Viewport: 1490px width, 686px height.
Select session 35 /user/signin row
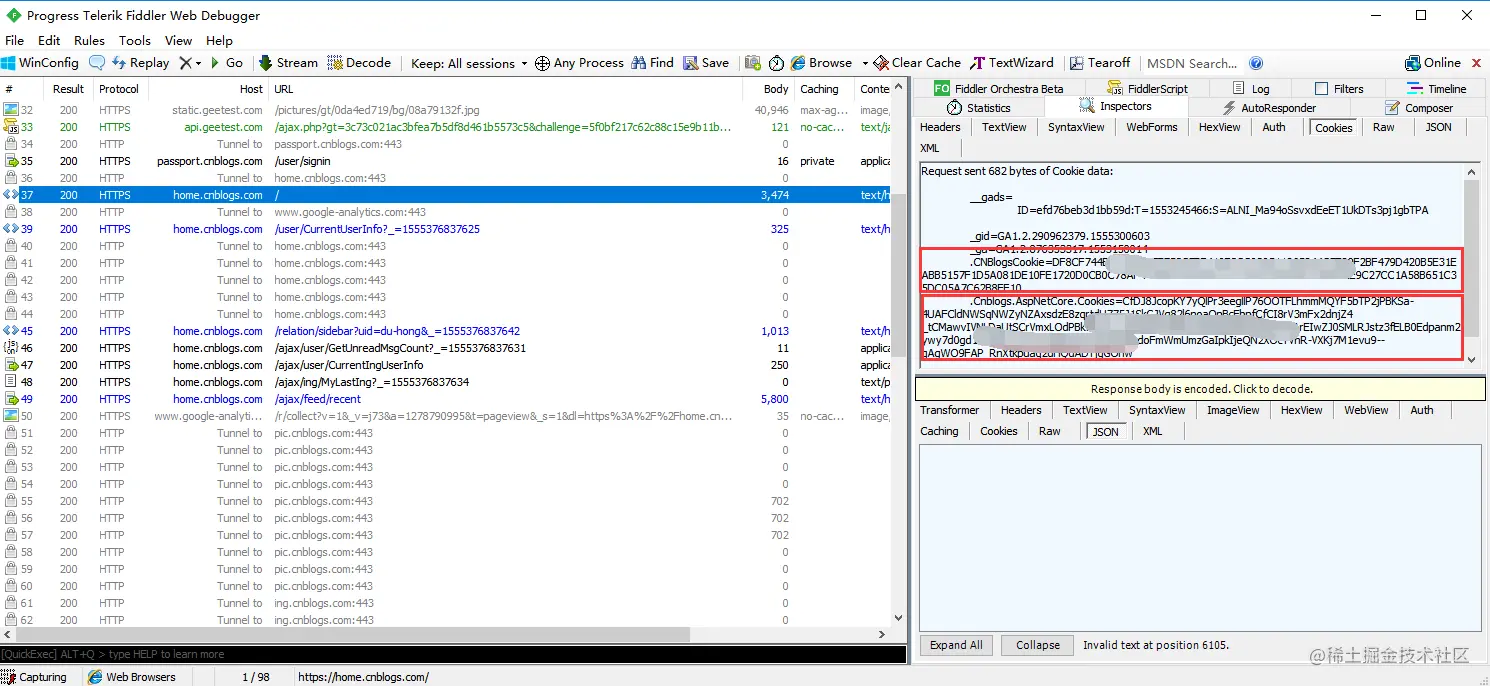pos(446,161)
